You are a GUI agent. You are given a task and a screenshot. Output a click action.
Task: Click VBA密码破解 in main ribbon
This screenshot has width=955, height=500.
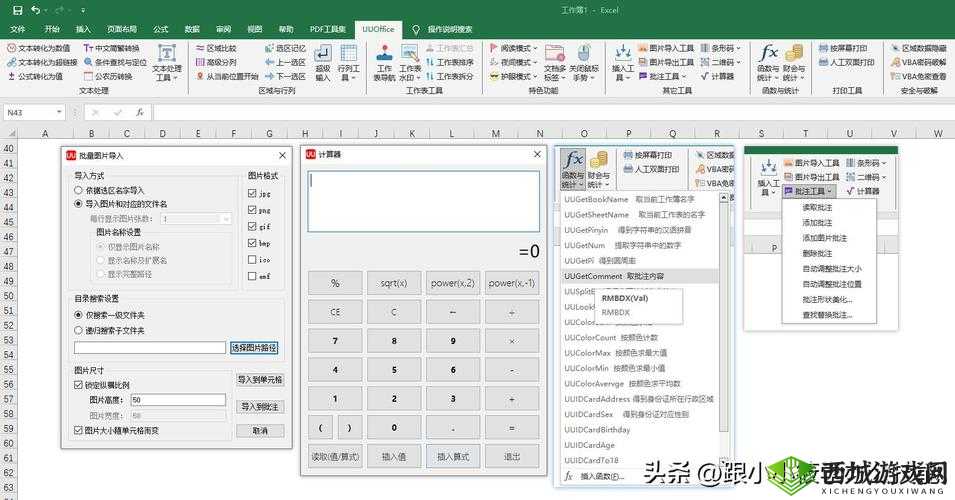918,62
